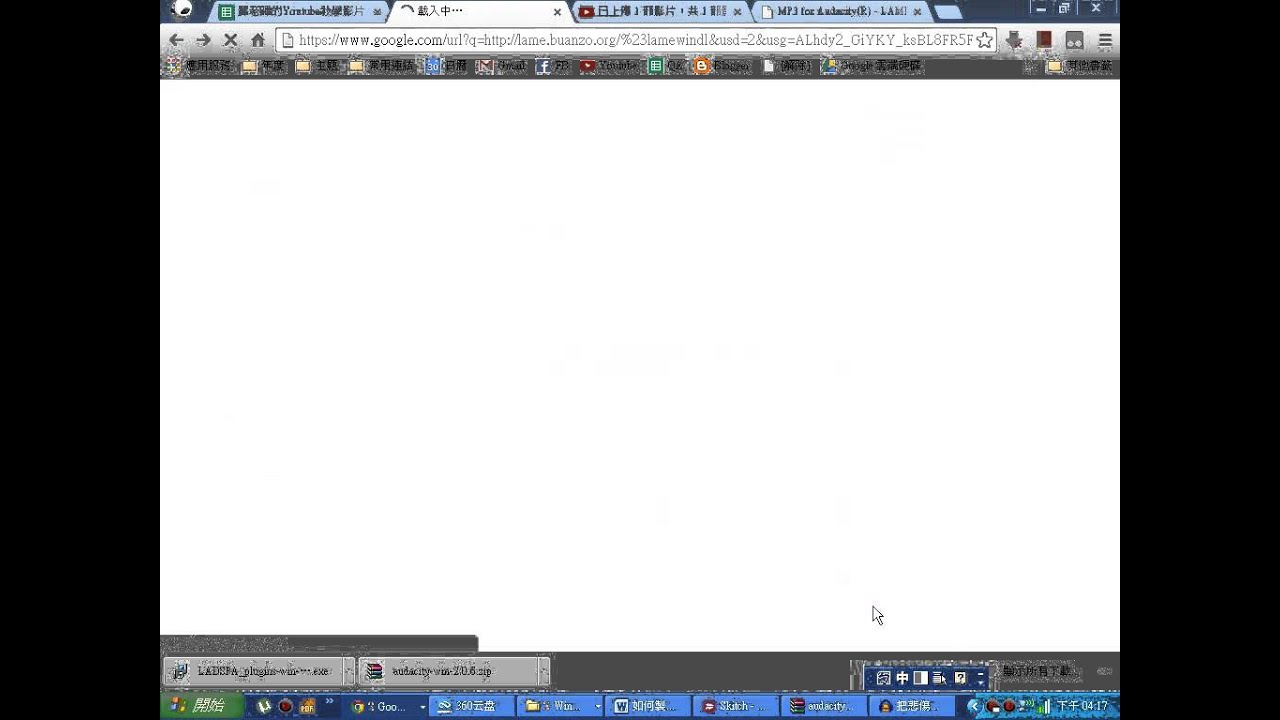Toggle the IME 中 Chinese mode indicator
Viewport: 1280px width, 720px height.
coord(902,678)
